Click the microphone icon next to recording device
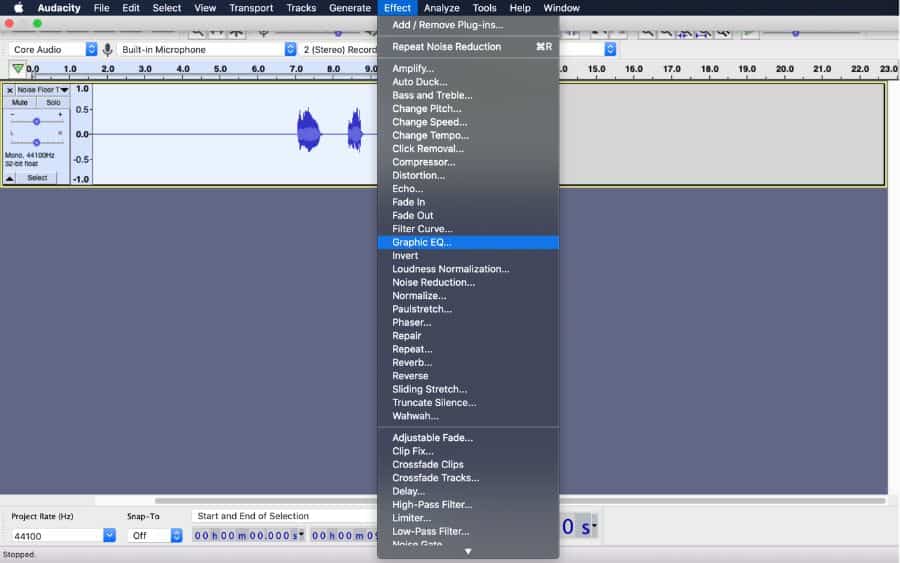Image resolution: width=900 pixels, height=563 pixels. (x=107, y=49)
